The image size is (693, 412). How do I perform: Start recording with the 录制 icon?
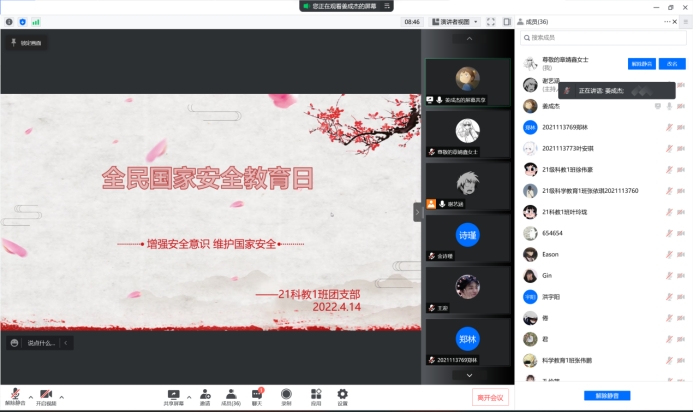pos(286,395)
